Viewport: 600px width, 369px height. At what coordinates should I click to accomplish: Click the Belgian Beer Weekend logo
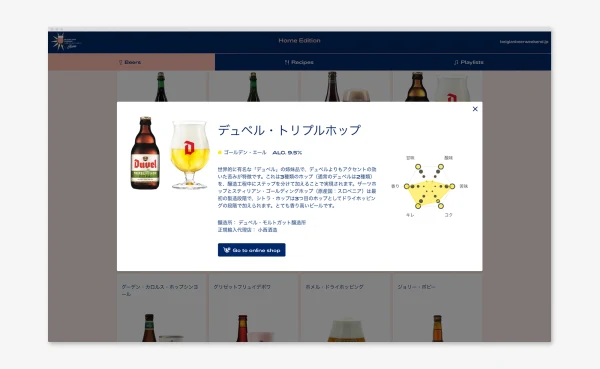pyautogui.click(x=66, y=42)
